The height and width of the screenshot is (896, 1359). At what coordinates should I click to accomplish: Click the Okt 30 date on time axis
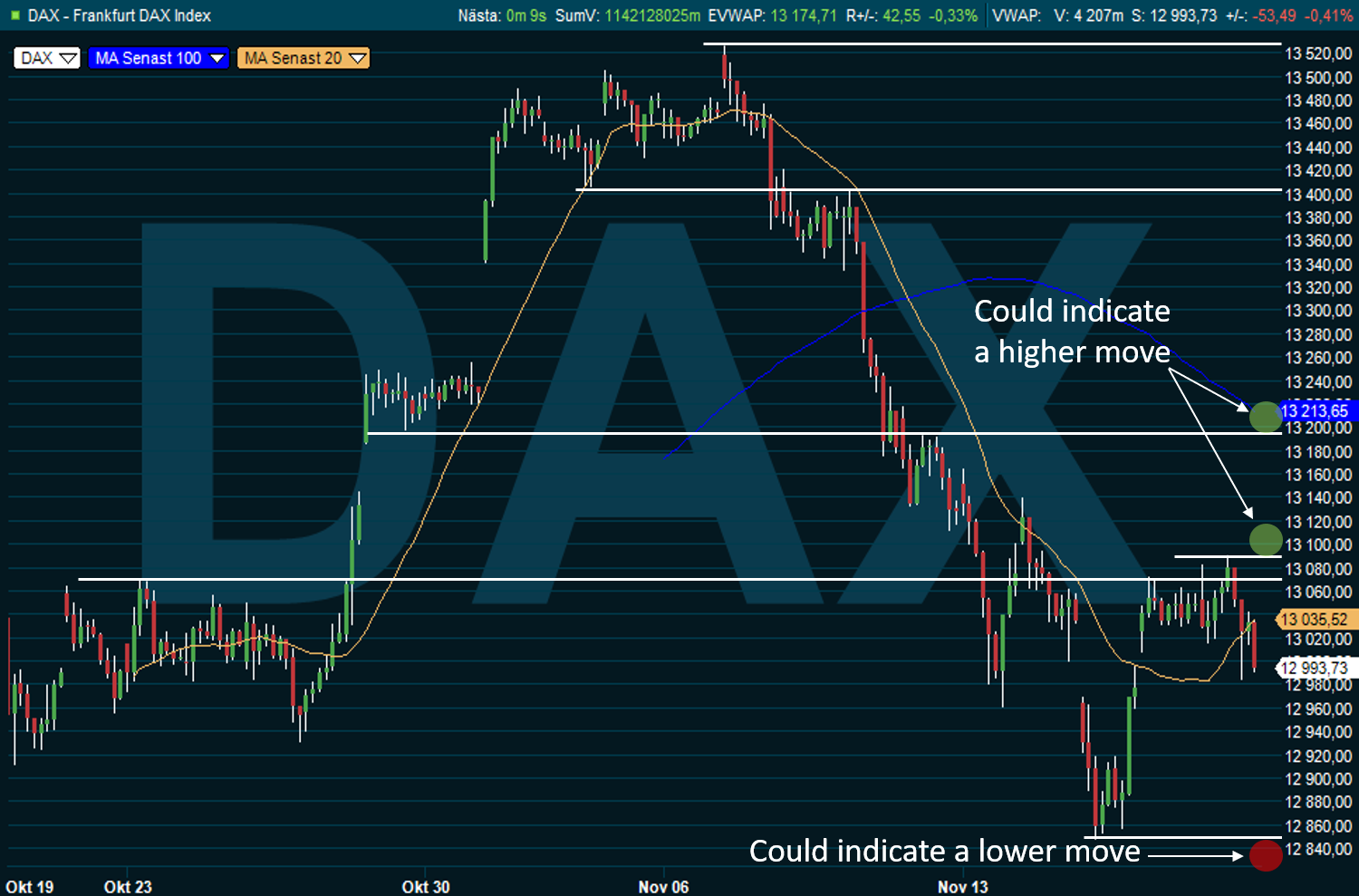[x=426, y=886]
